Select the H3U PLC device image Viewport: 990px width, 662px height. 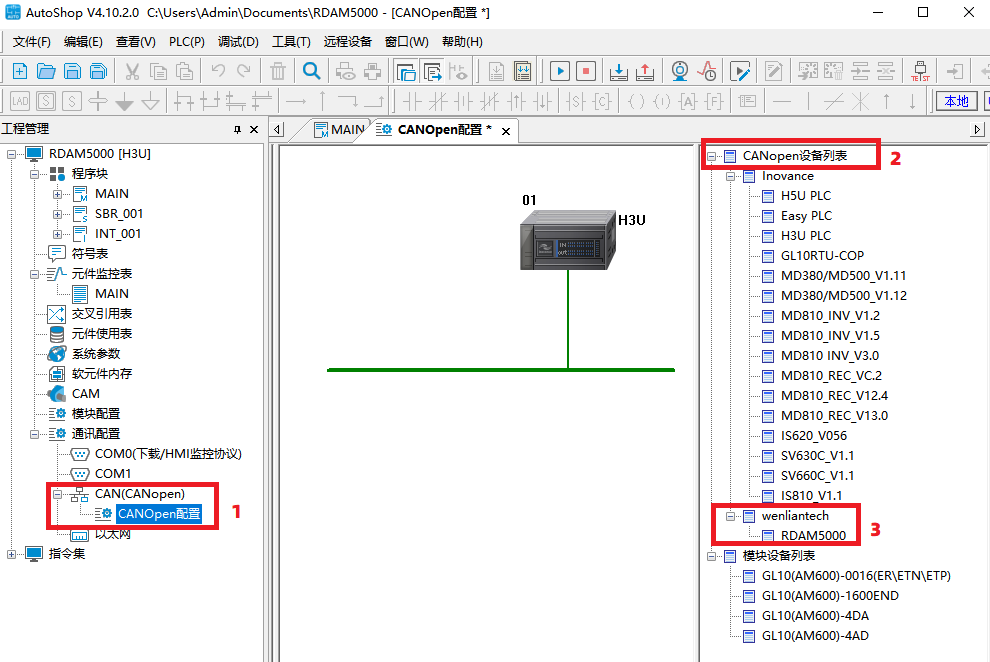click(x=567, y=240)
